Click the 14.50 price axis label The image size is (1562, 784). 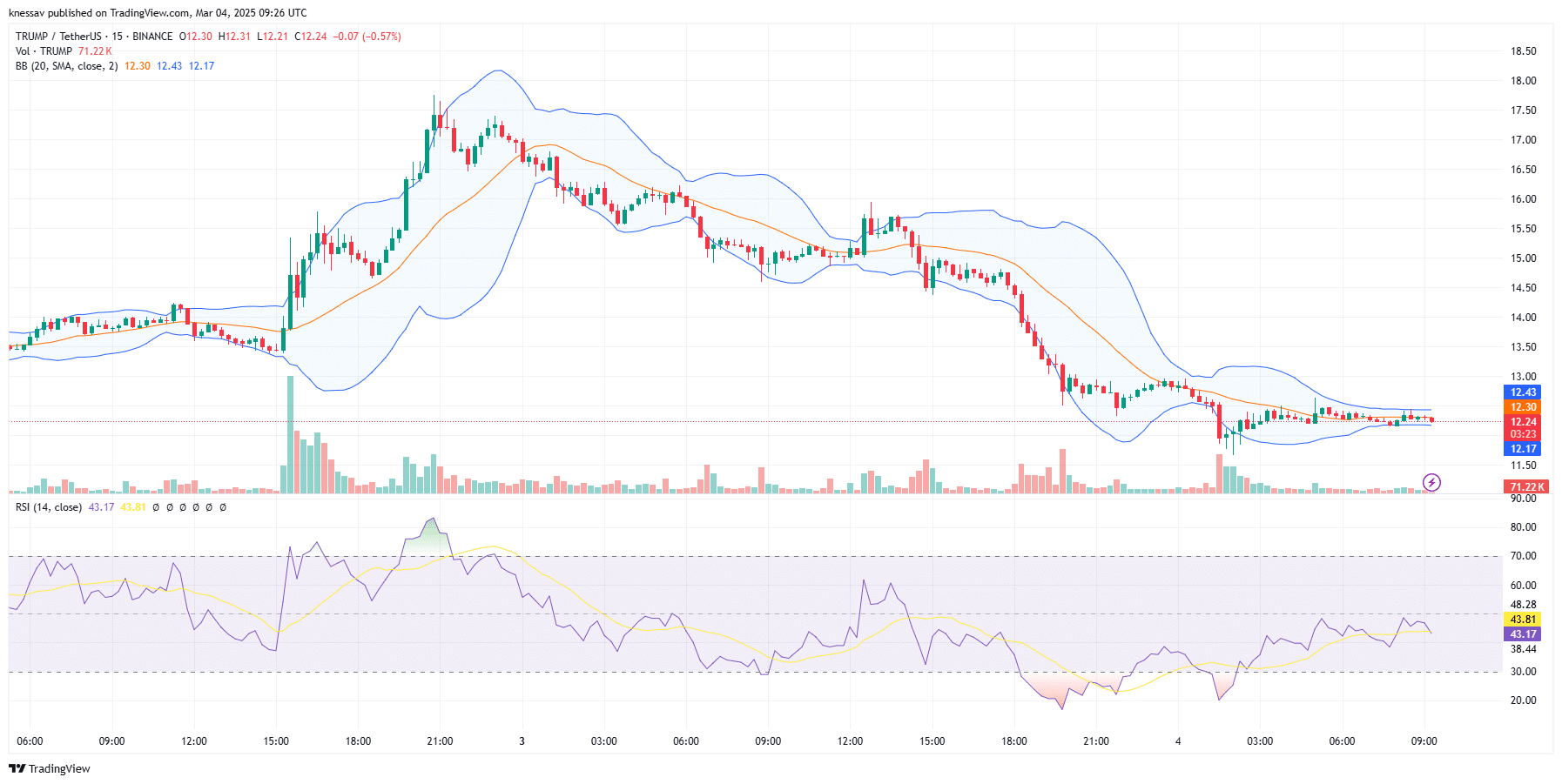[1523, 288]
